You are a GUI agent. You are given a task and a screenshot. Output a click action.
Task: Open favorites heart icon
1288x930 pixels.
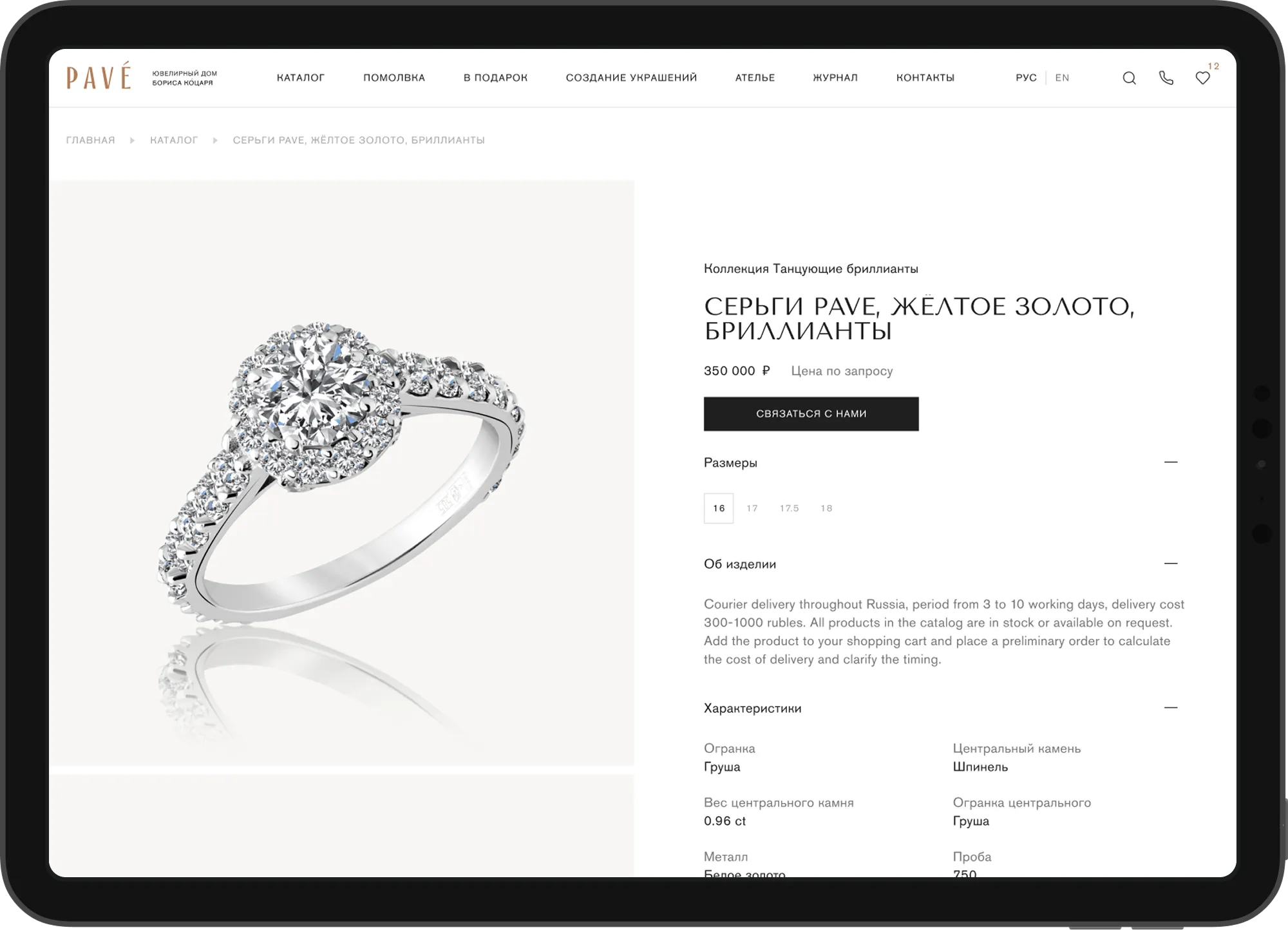coord(1202,78)
